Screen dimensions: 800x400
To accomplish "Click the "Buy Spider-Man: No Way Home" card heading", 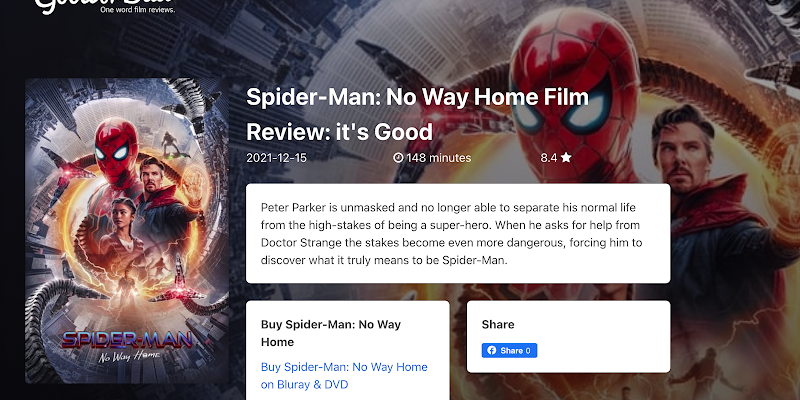I will [331, 333].
